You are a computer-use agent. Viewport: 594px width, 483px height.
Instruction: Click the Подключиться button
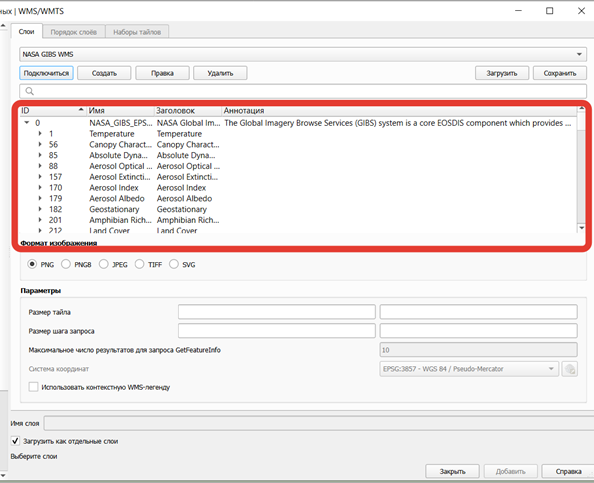[46, 73]
